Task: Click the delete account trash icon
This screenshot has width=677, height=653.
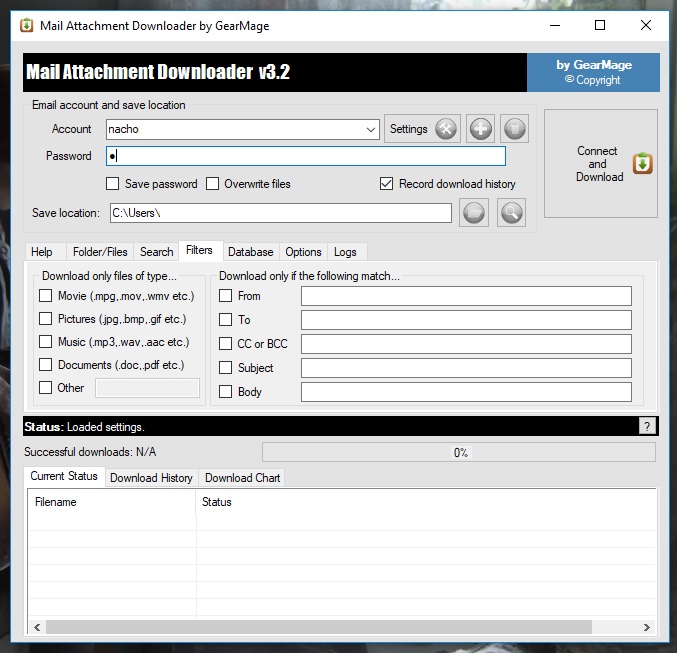Action: [514, 129]
